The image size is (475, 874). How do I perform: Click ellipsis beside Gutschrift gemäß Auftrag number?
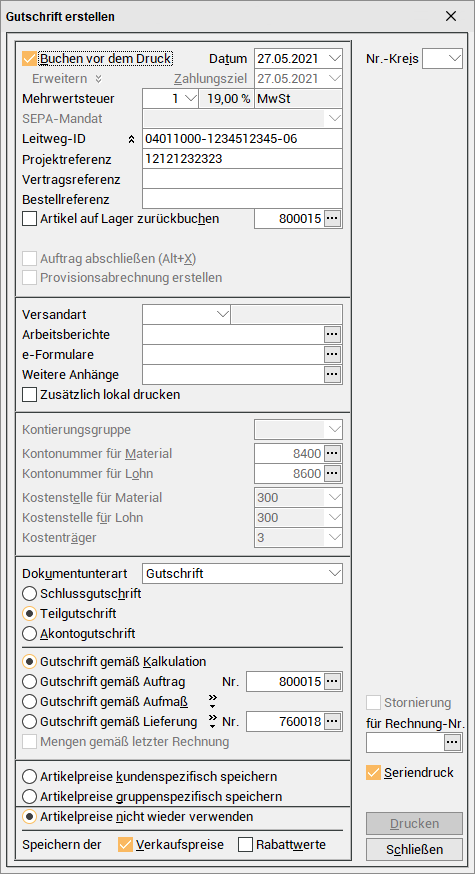click(332, 681)
